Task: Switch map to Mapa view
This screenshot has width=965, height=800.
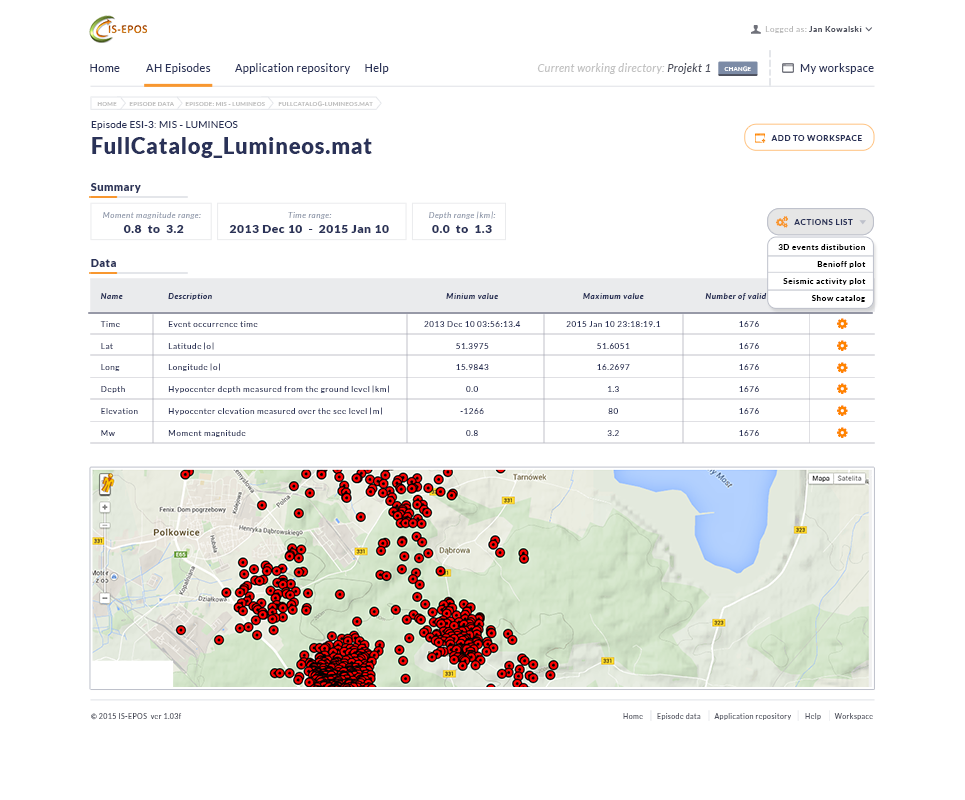Action: [821, 479]
